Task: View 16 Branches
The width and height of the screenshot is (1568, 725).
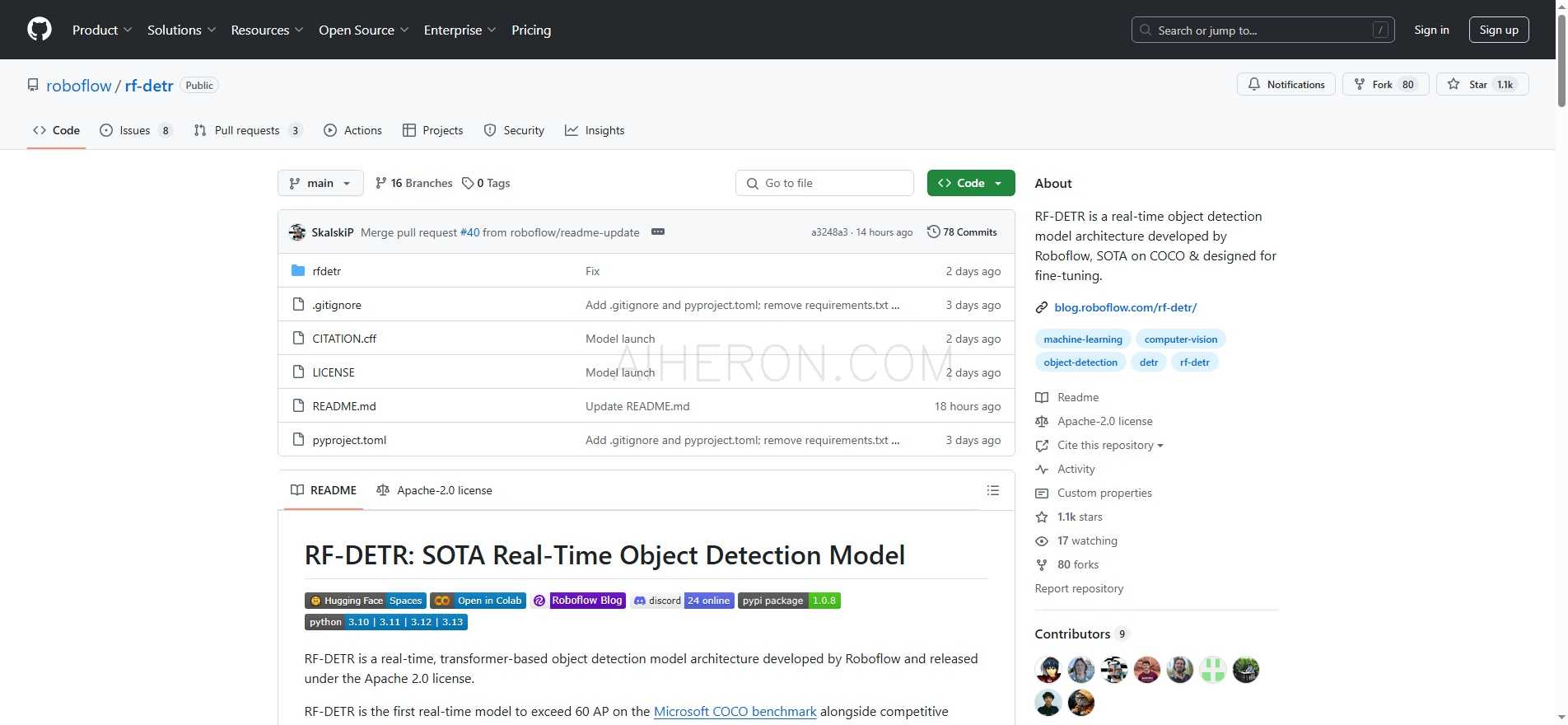Action: tap(413, 183)
